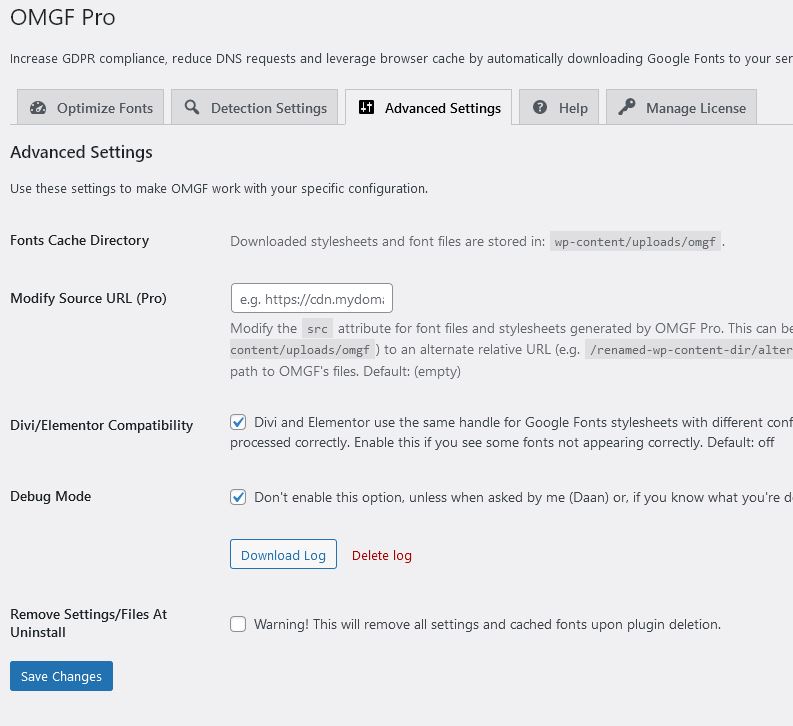
Task: Click the Divi/Elementor Compatibility label
Action: (x=102, y=425)
